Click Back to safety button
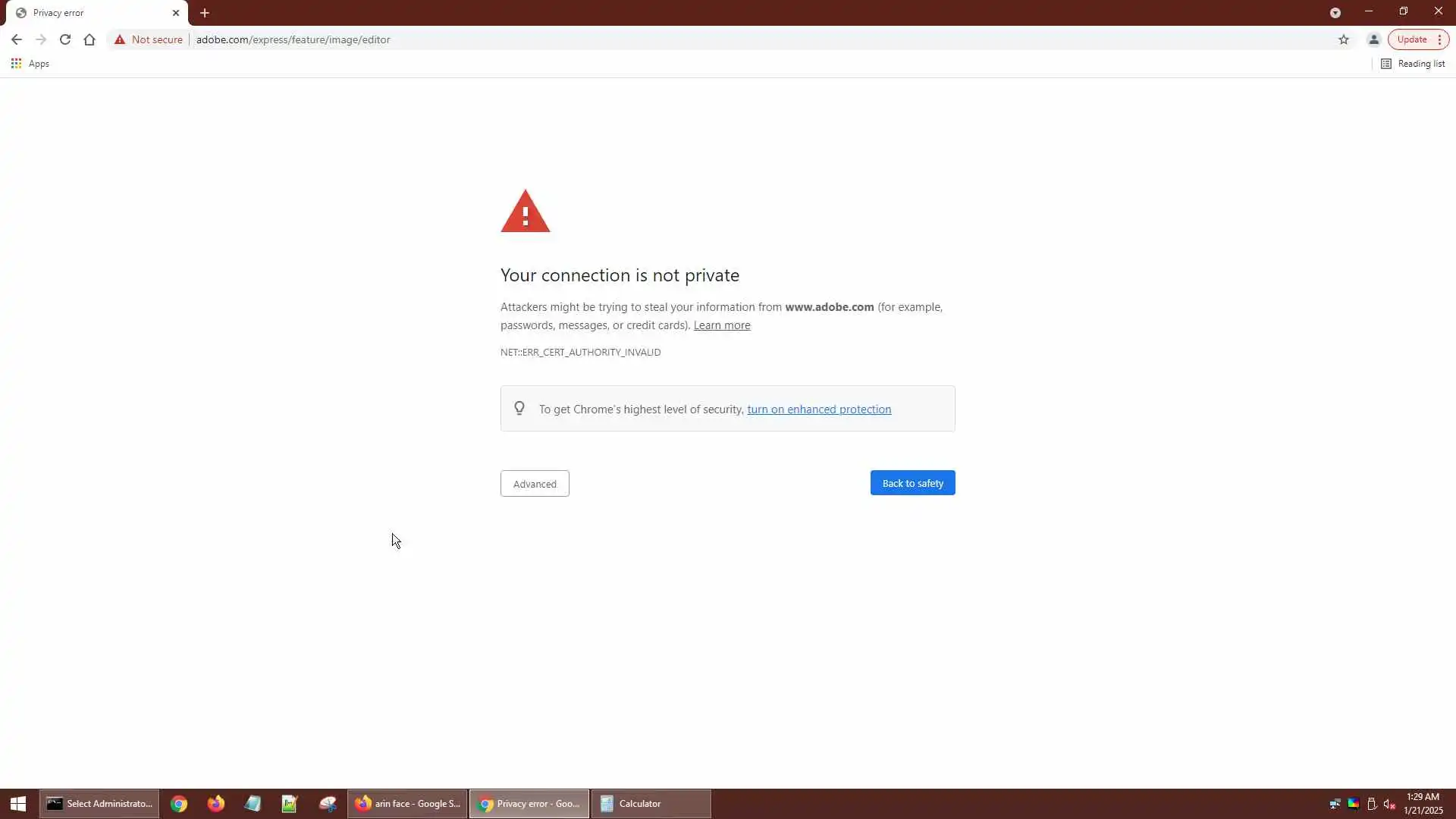The width and height of the screenshot is (1456, 819). pos(912,483)
